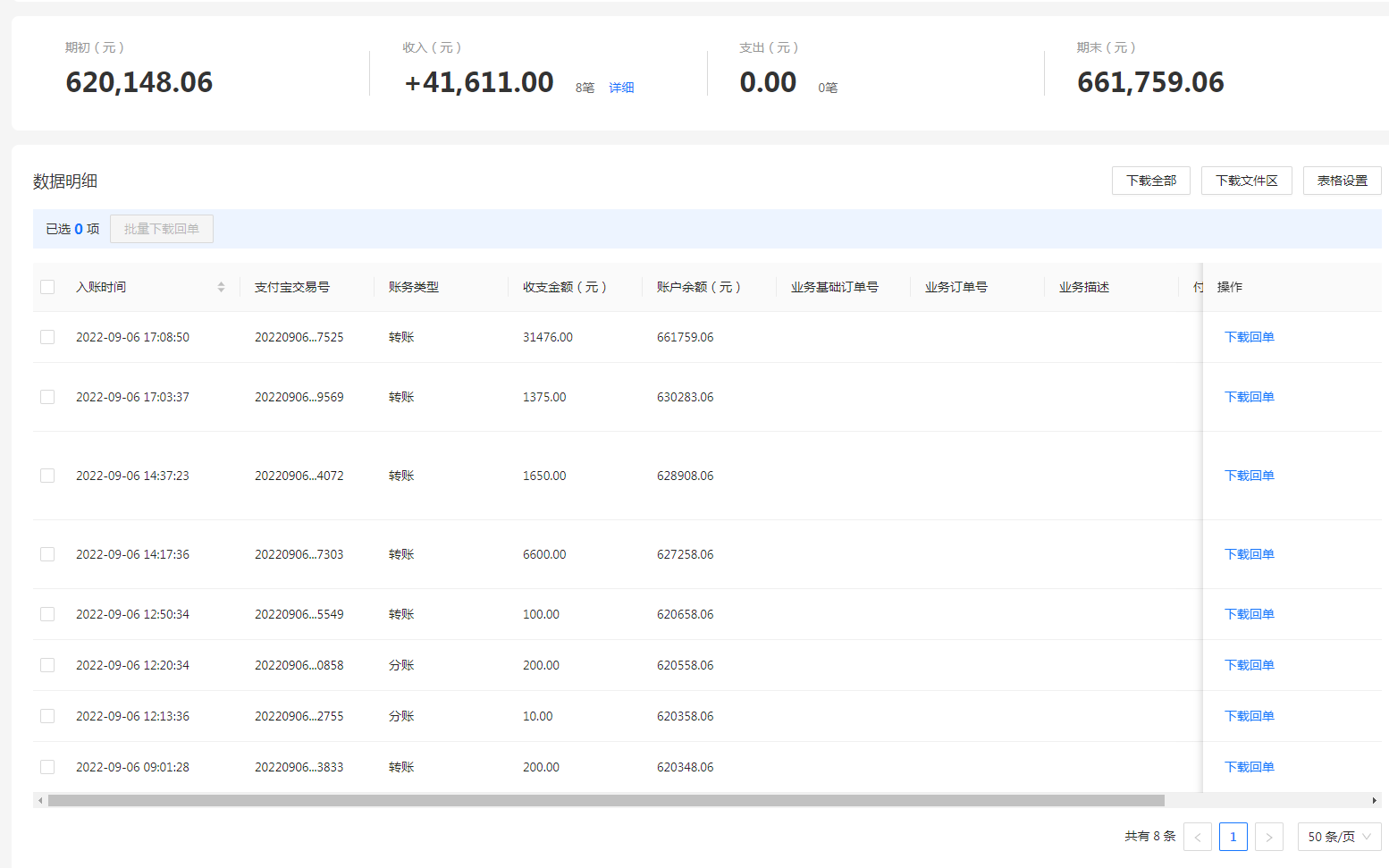Click the 批量下载回单 batch button
Viewport: 1389px width, 868px height.
(162, 229)
